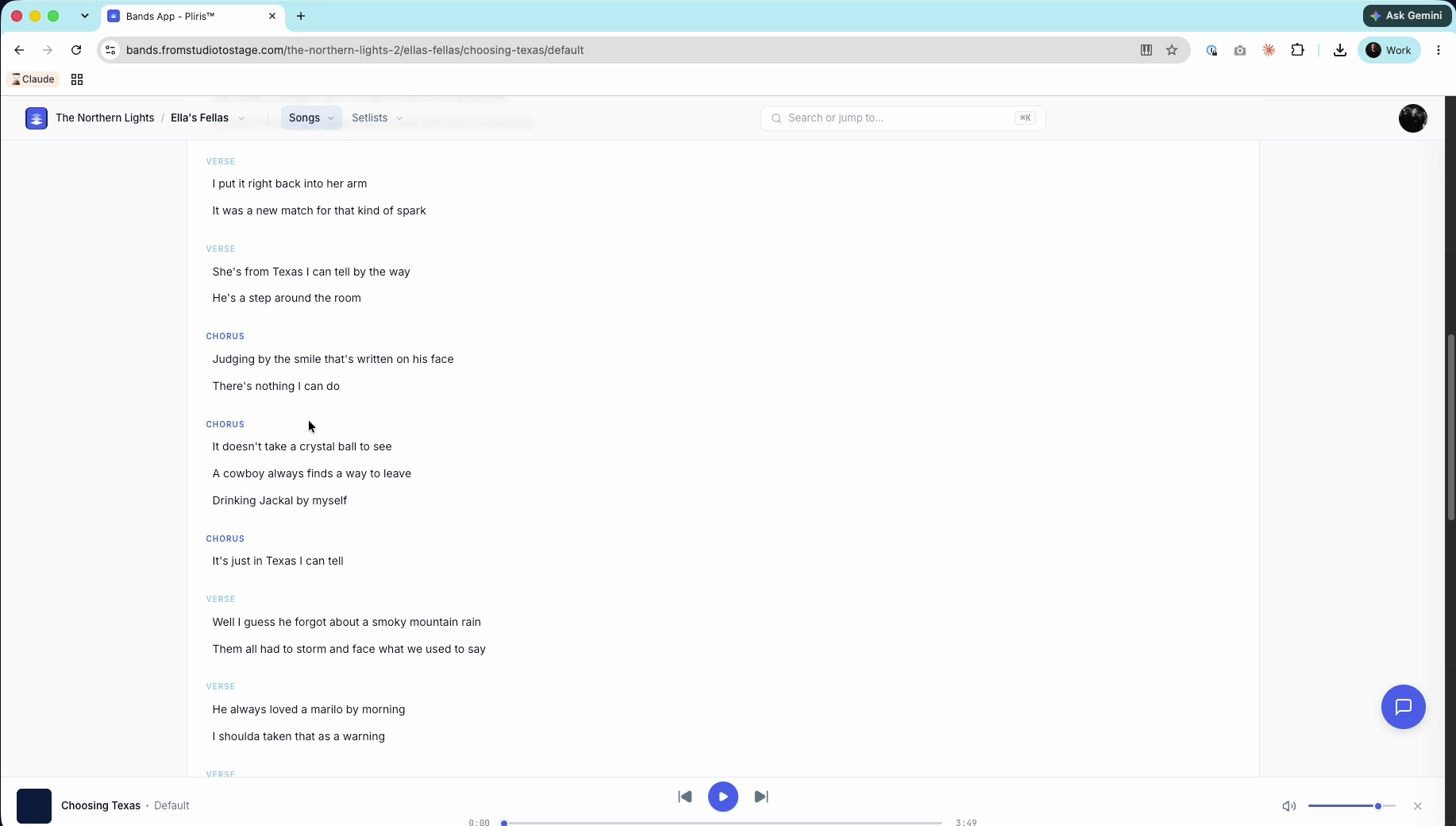Expand the Songs dropdown
Screen dimensions: 1456x826
pyautogui.click(x=311, y=118)
